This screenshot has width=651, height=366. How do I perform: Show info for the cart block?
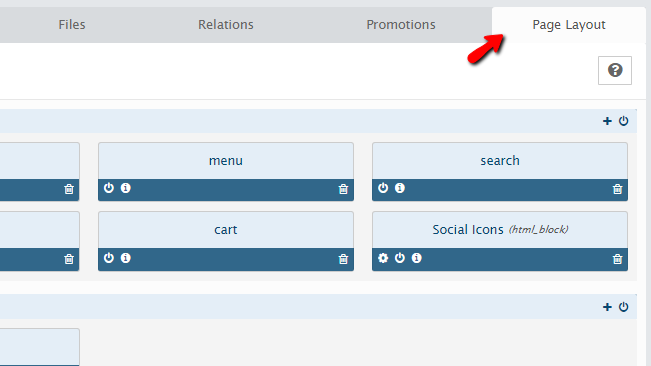point(125,258)
